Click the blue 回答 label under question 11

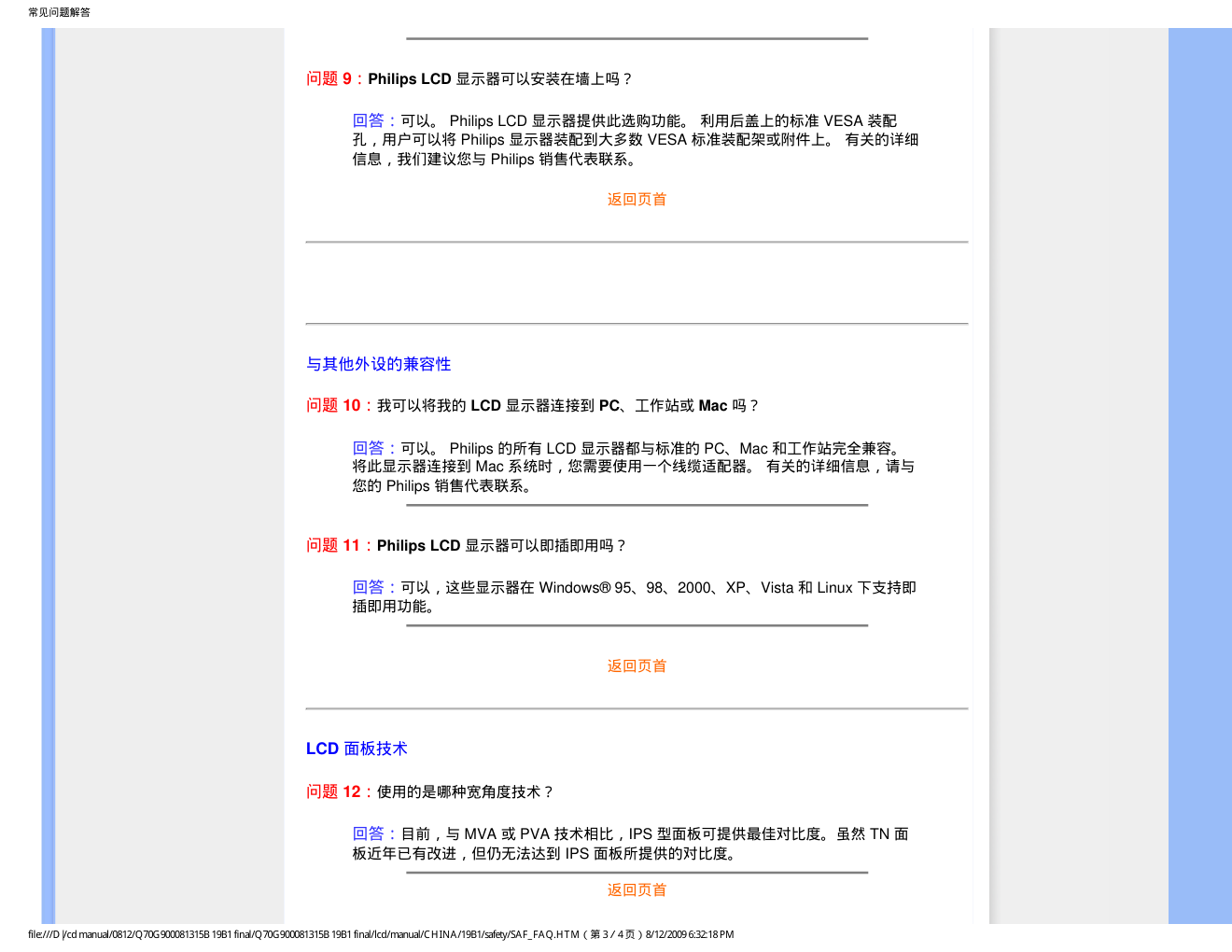[x=369, y=587]
